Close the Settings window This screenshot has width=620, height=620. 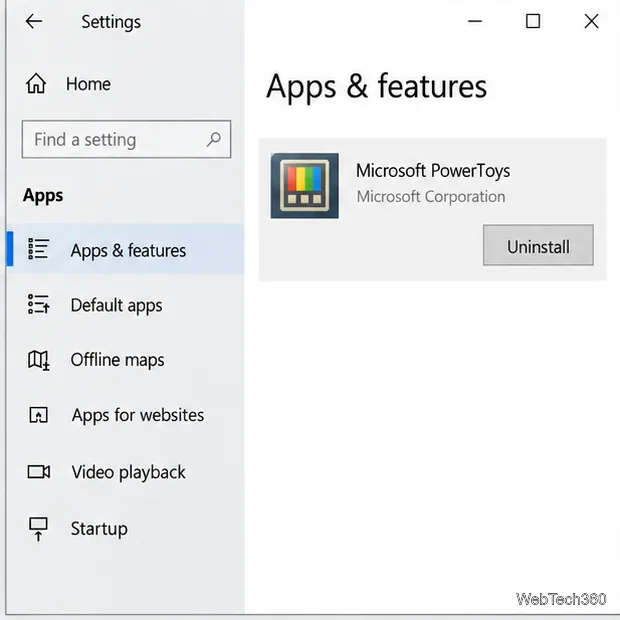[592, 21]
